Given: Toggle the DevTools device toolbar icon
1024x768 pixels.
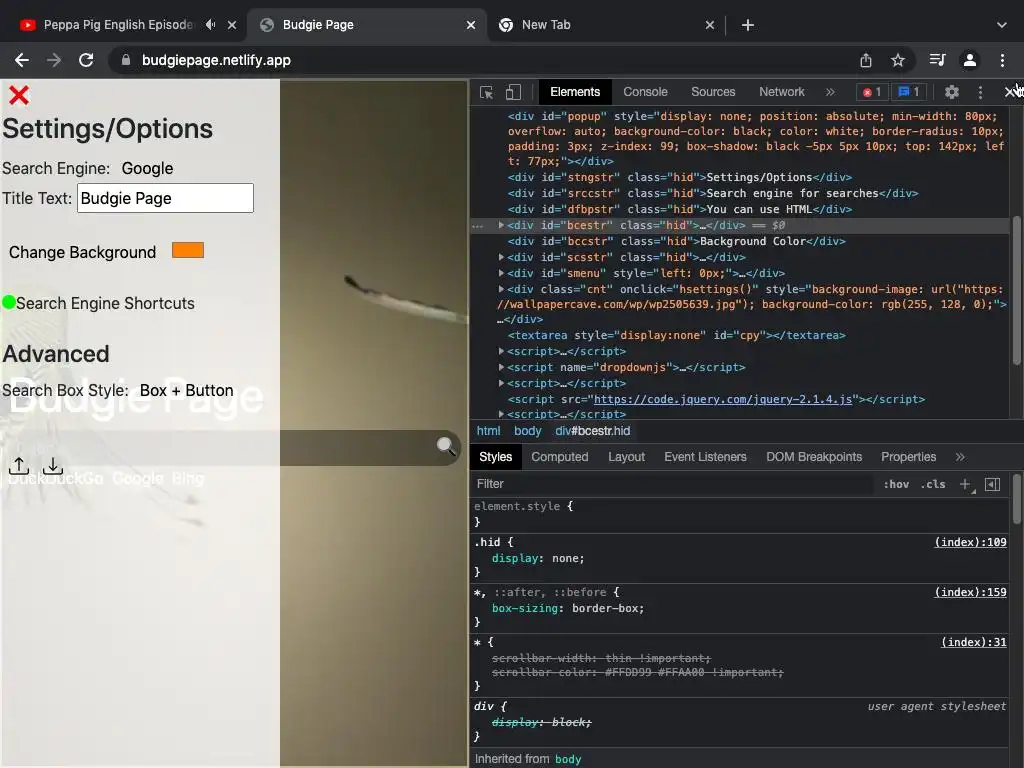Looking at the screenshot, I should pyautogui.click(x=513, y=92).
